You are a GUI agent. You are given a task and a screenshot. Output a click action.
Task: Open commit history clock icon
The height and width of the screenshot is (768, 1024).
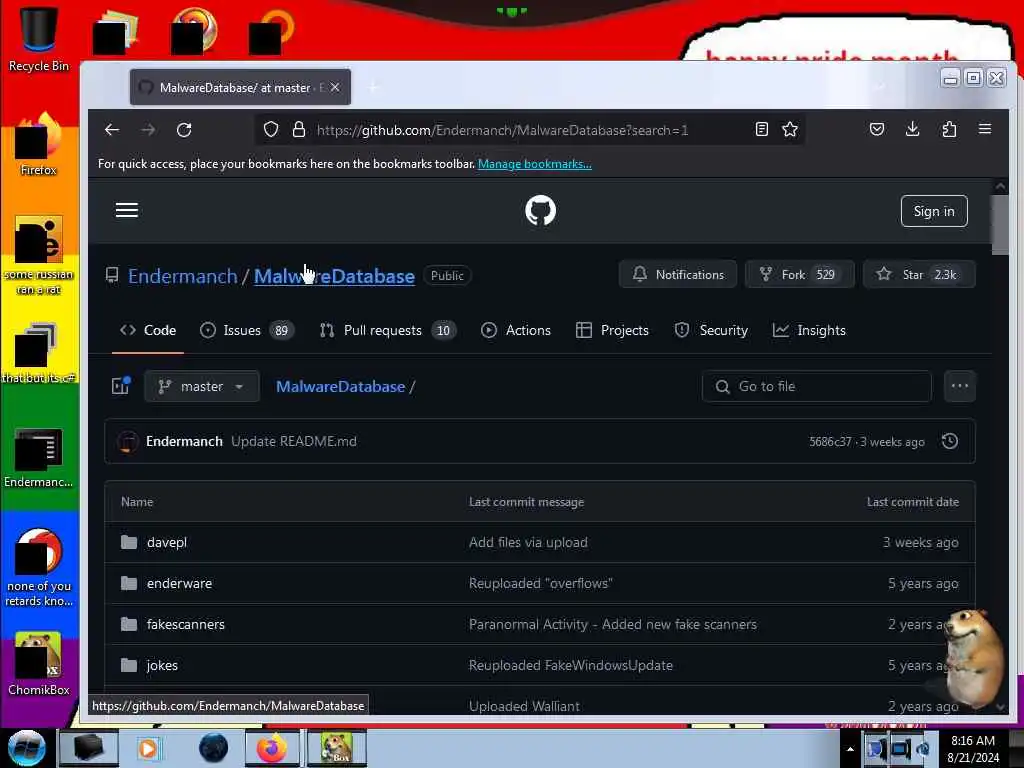coord(950,441)
